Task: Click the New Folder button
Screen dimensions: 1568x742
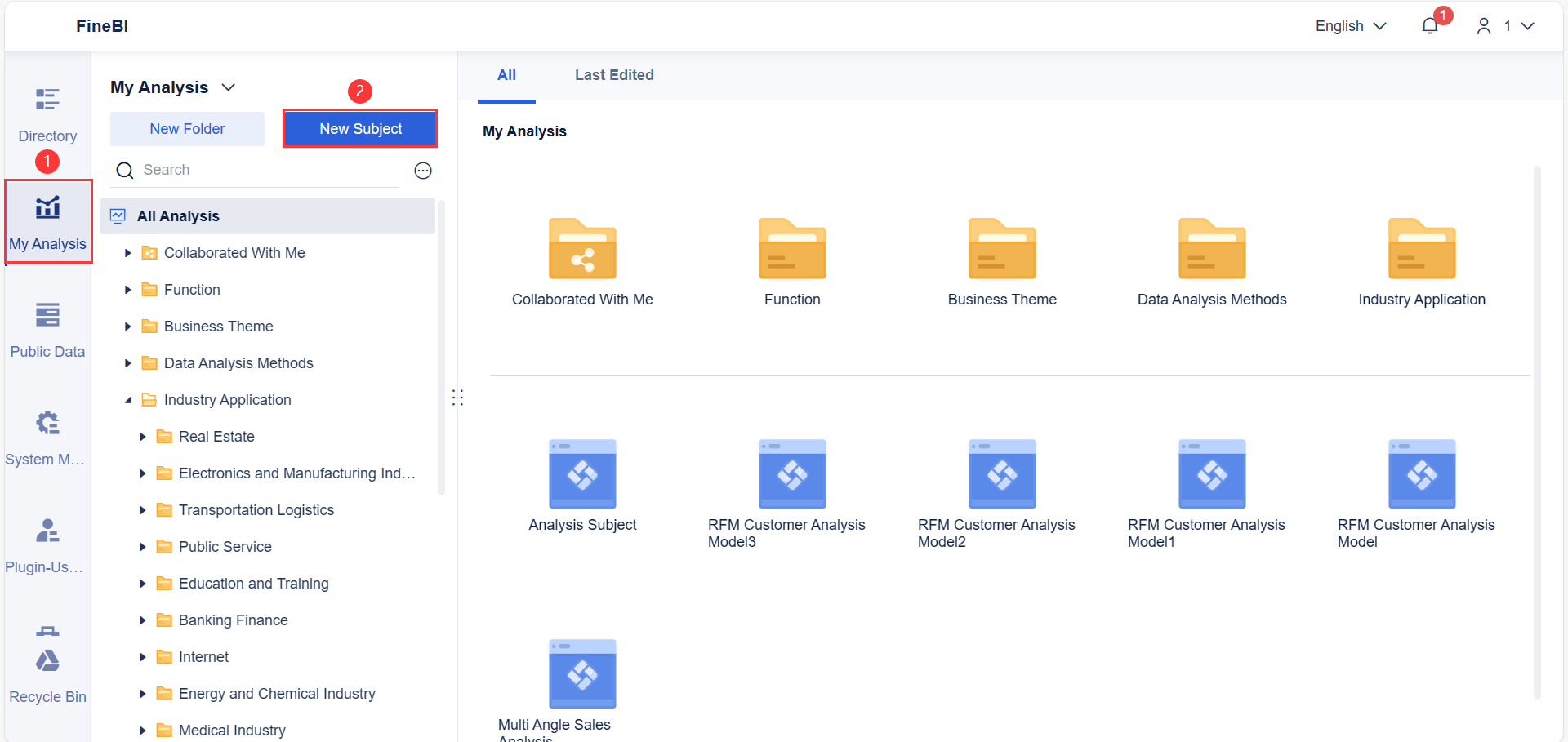Action: (x=187, y=129)
